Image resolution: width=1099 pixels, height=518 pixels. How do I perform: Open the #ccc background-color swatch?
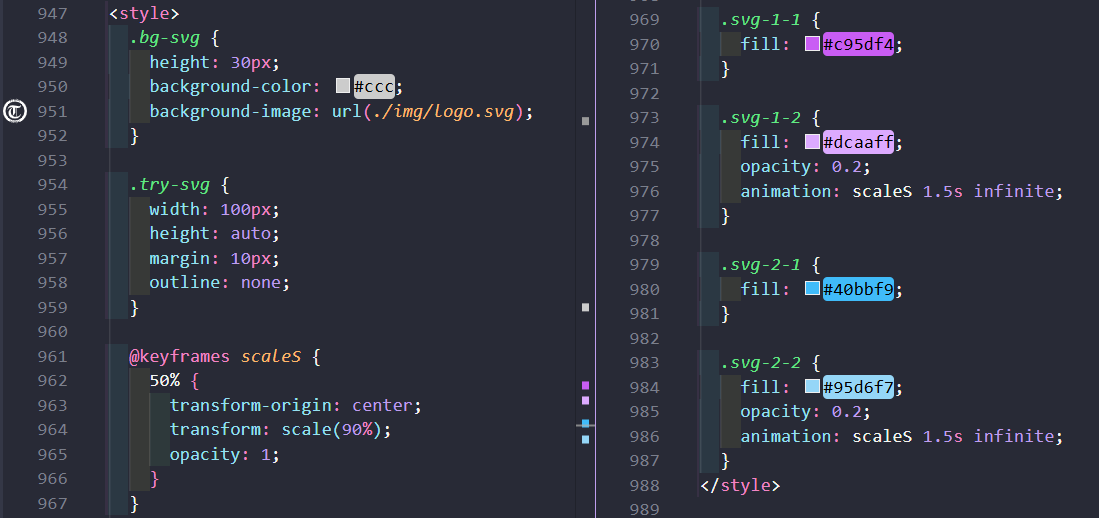pyautogui.click(x=343, y=87)
